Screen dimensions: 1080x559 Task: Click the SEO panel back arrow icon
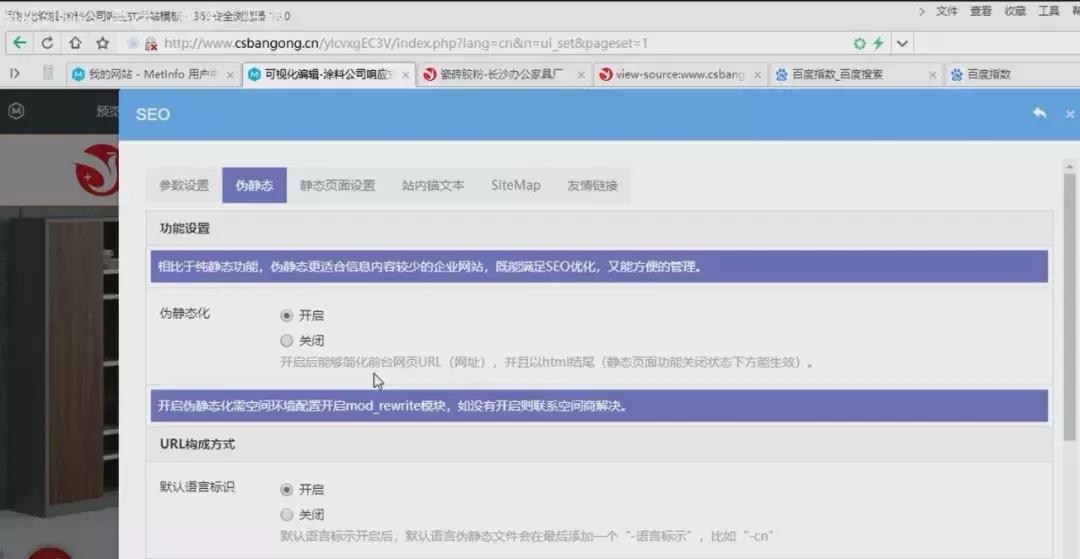[x=1039, y=113]
